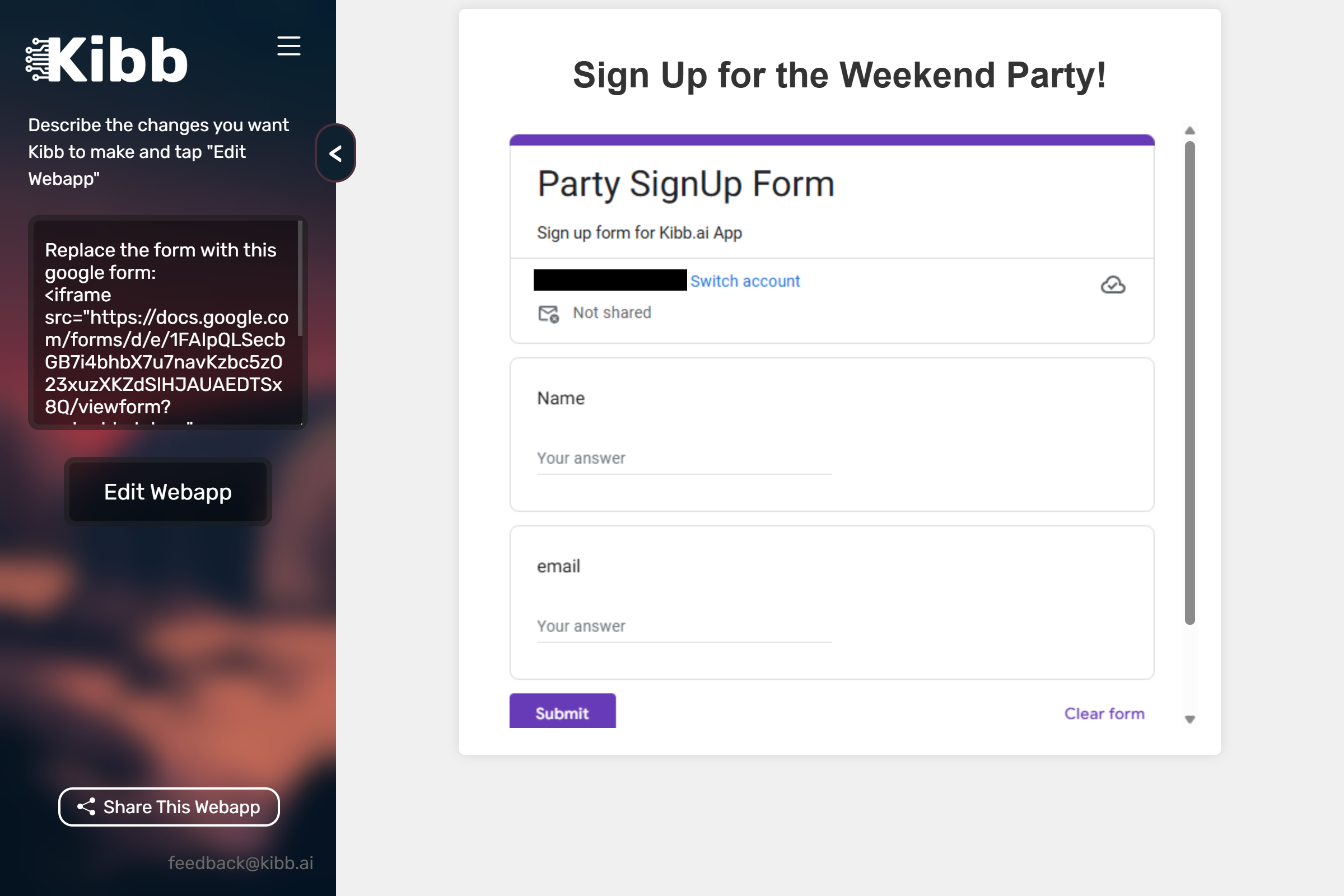Click the cloud saved status icon
Image resolution: width=1344 pixels, height=896 pixels.
[x=1113, y=284]
